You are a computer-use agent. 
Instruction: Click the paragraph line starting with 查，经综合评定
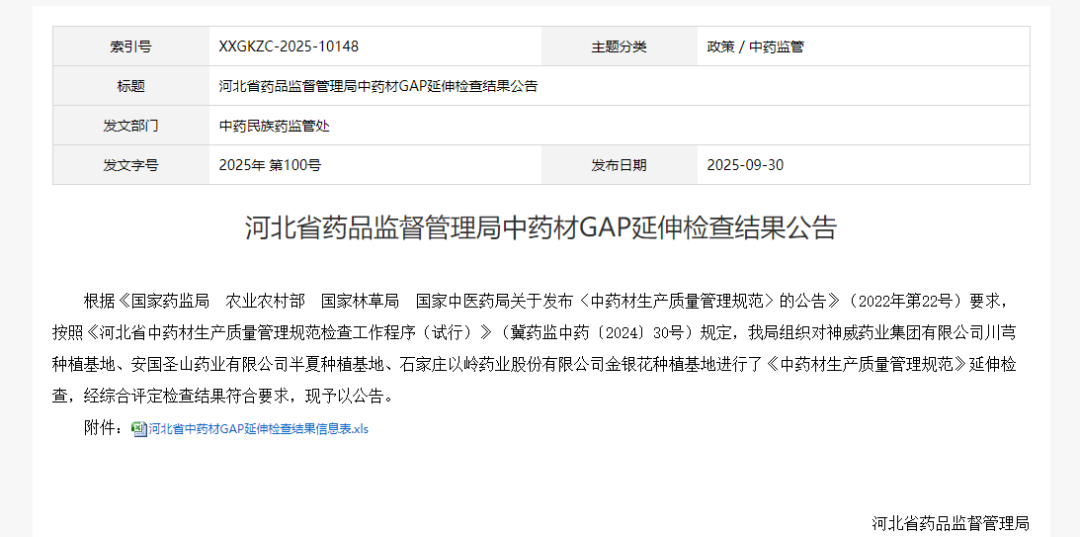(225, 397)
